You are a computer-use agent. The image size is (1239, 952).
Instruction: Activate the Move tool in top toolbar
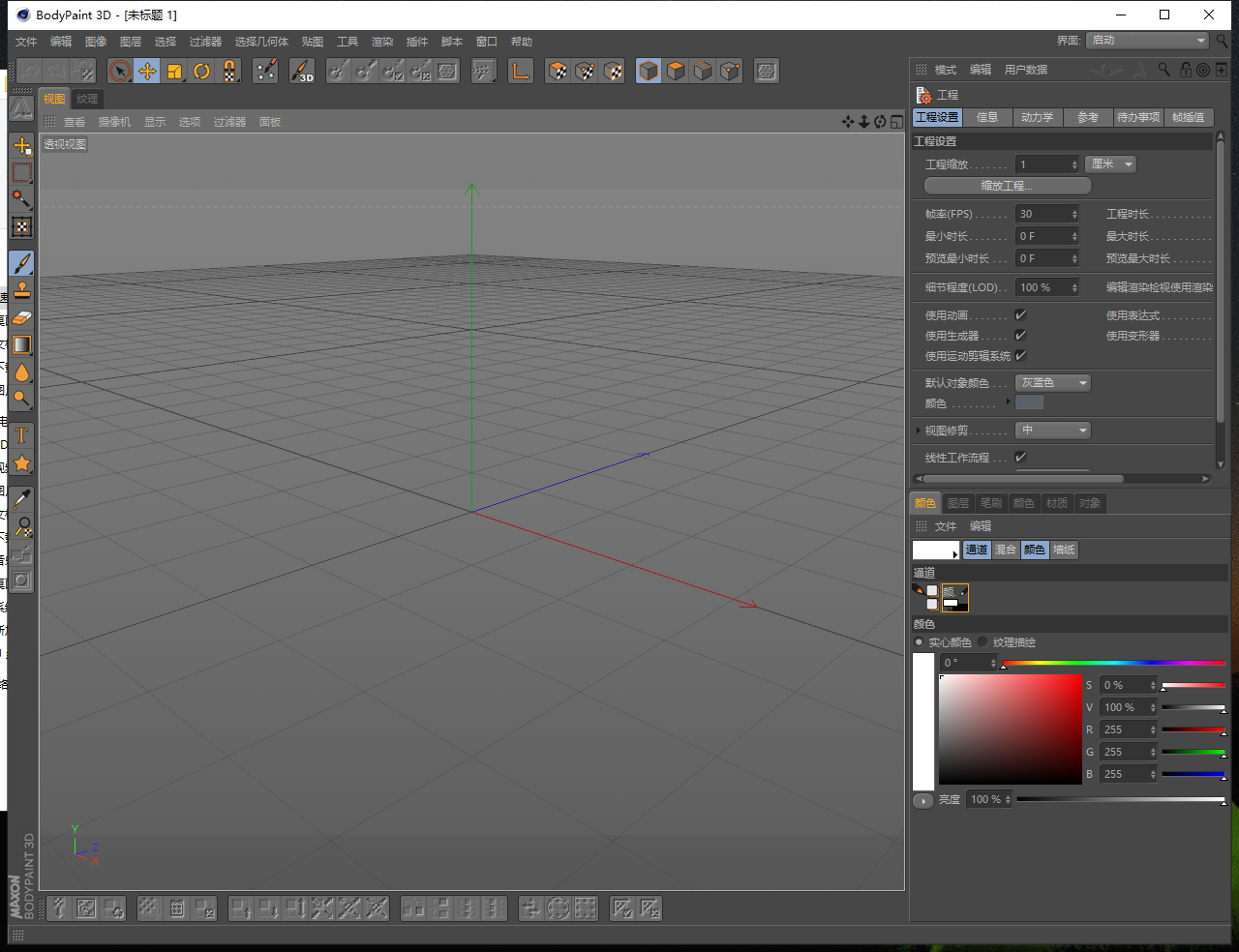pyautogui.click(x=147, y=71)
